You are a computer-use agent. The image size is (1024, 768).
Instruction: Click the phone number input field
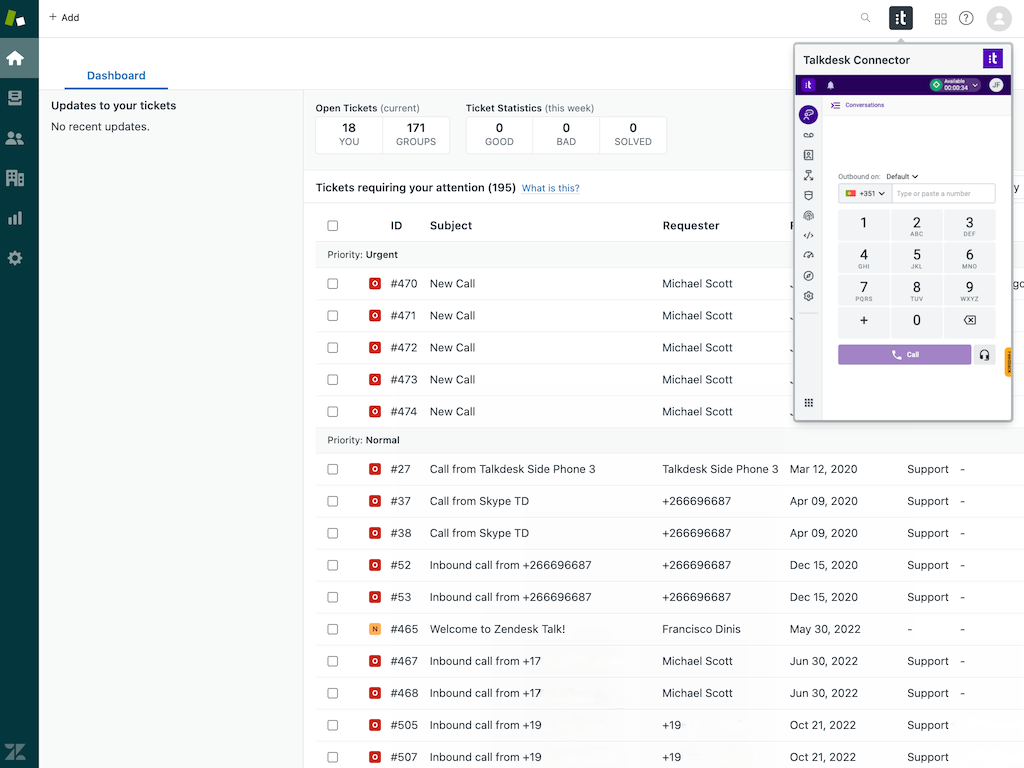(x=943, y=194)
